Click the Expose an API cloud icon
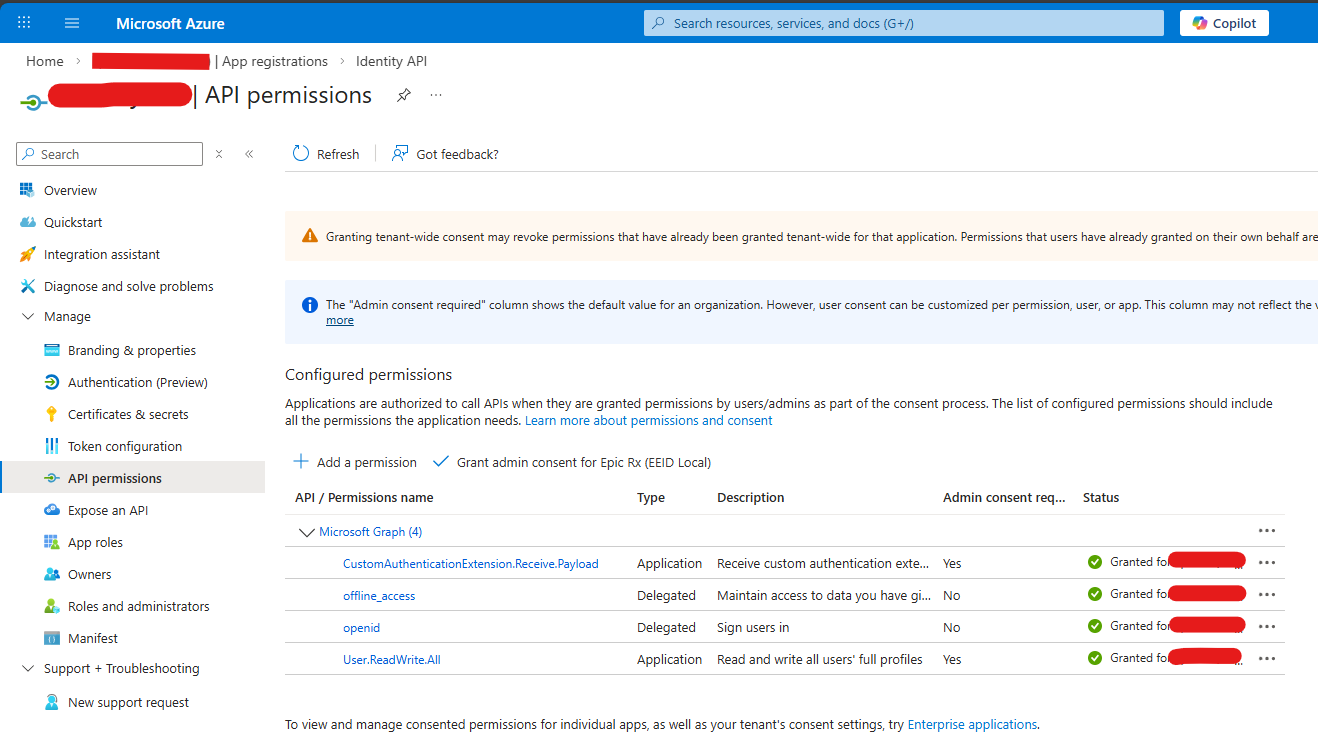Viewport: 1318px width, 751px height. coord(51,510)
